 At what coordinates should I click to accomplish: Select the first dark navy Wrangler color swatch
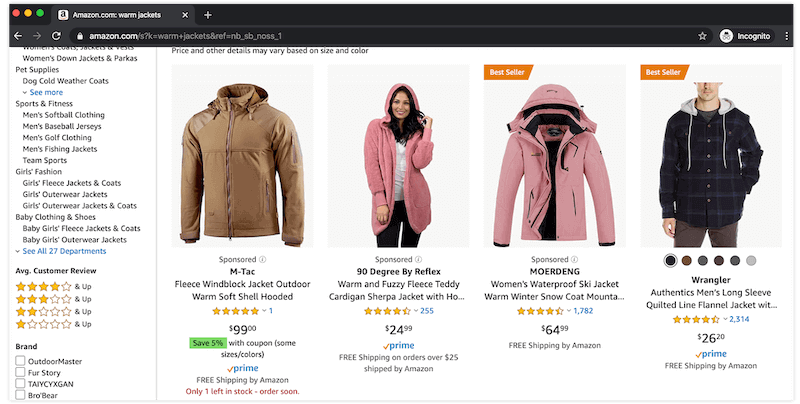[x=670, y=261]
